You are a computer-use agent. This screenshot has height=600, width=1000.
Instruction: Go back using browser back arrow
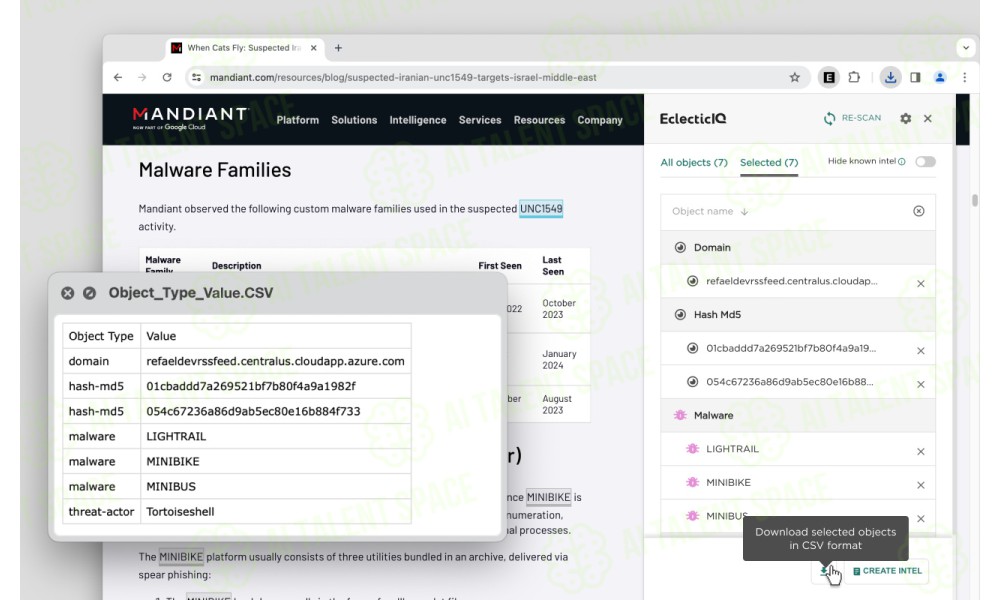tap(118, 77)
